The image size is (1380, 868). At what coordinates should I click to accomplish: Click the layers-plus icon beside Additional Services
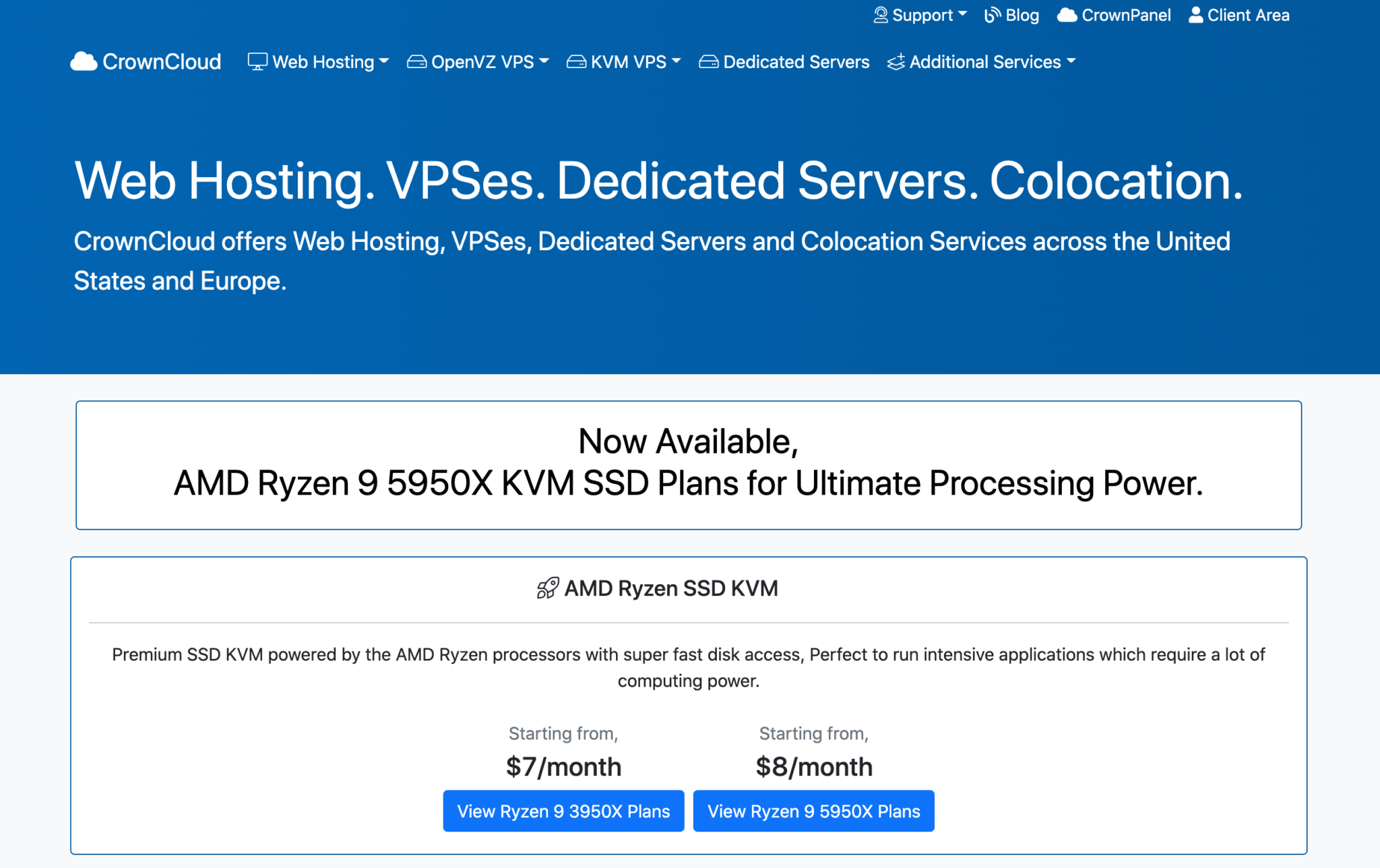(x=896, y=62)
